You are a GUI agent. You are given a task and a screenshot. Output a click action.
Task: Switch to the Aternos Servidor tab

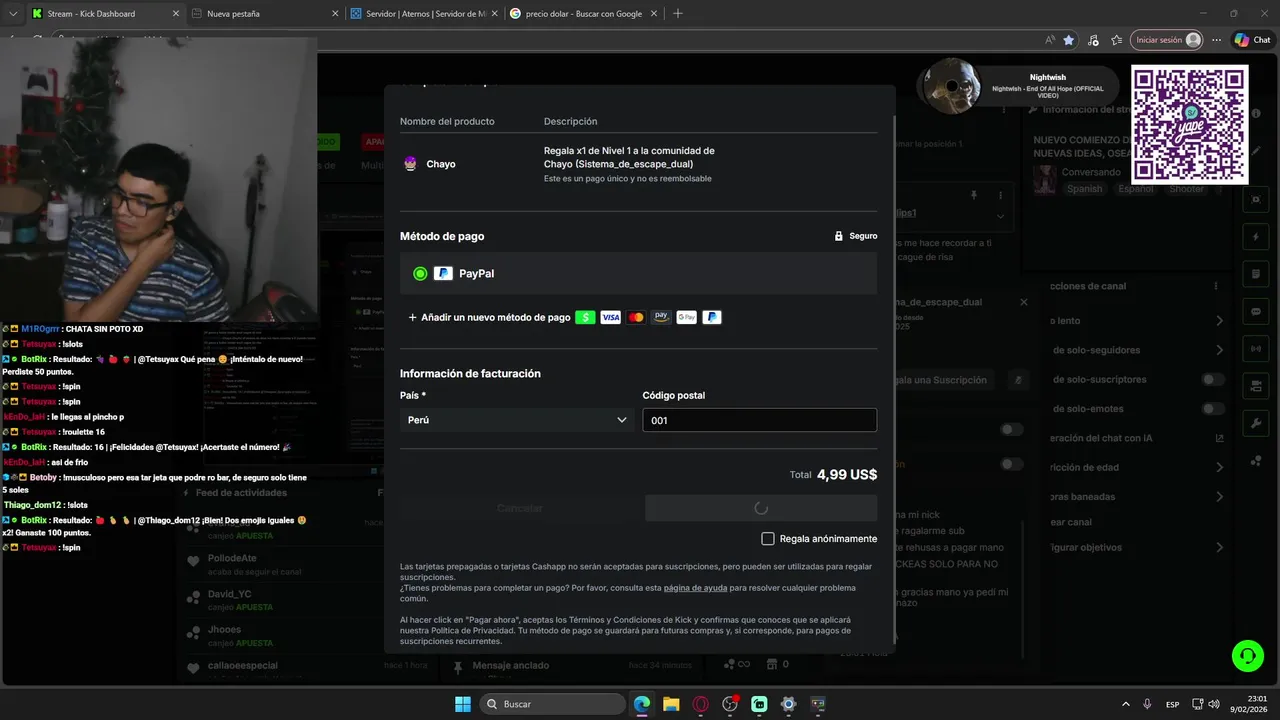click(423, 13)
